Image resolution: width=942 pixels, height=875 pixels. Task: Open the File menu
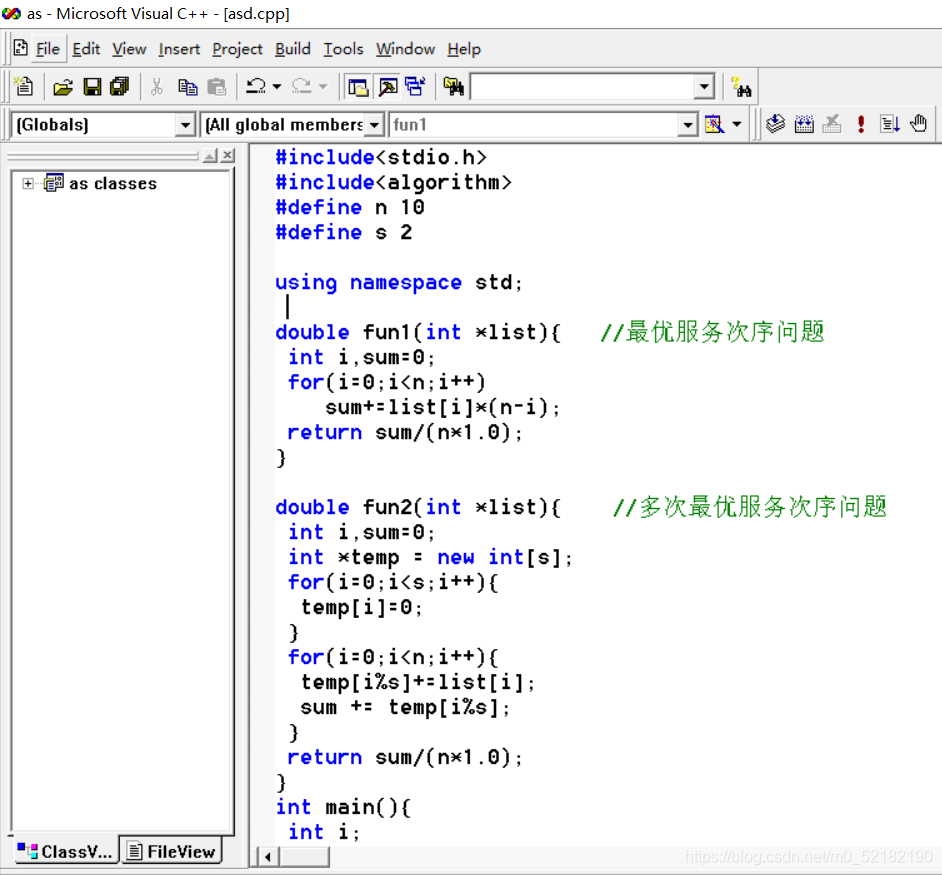(47, 49)
